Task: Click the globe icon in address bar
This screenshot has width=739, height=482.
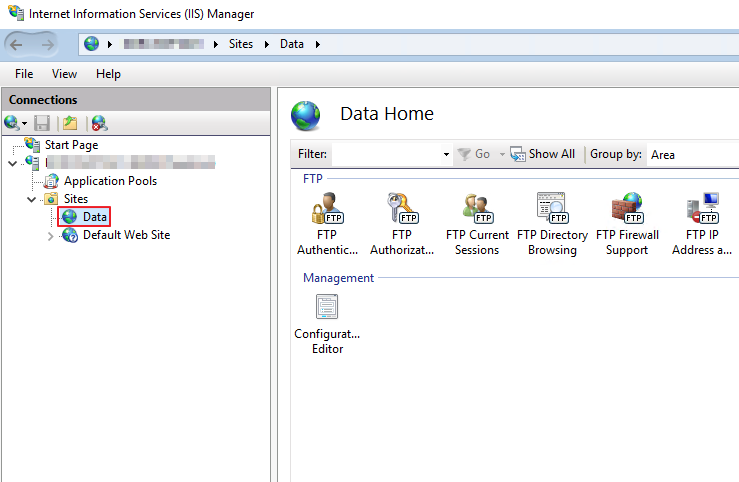Action: point(91,44)
